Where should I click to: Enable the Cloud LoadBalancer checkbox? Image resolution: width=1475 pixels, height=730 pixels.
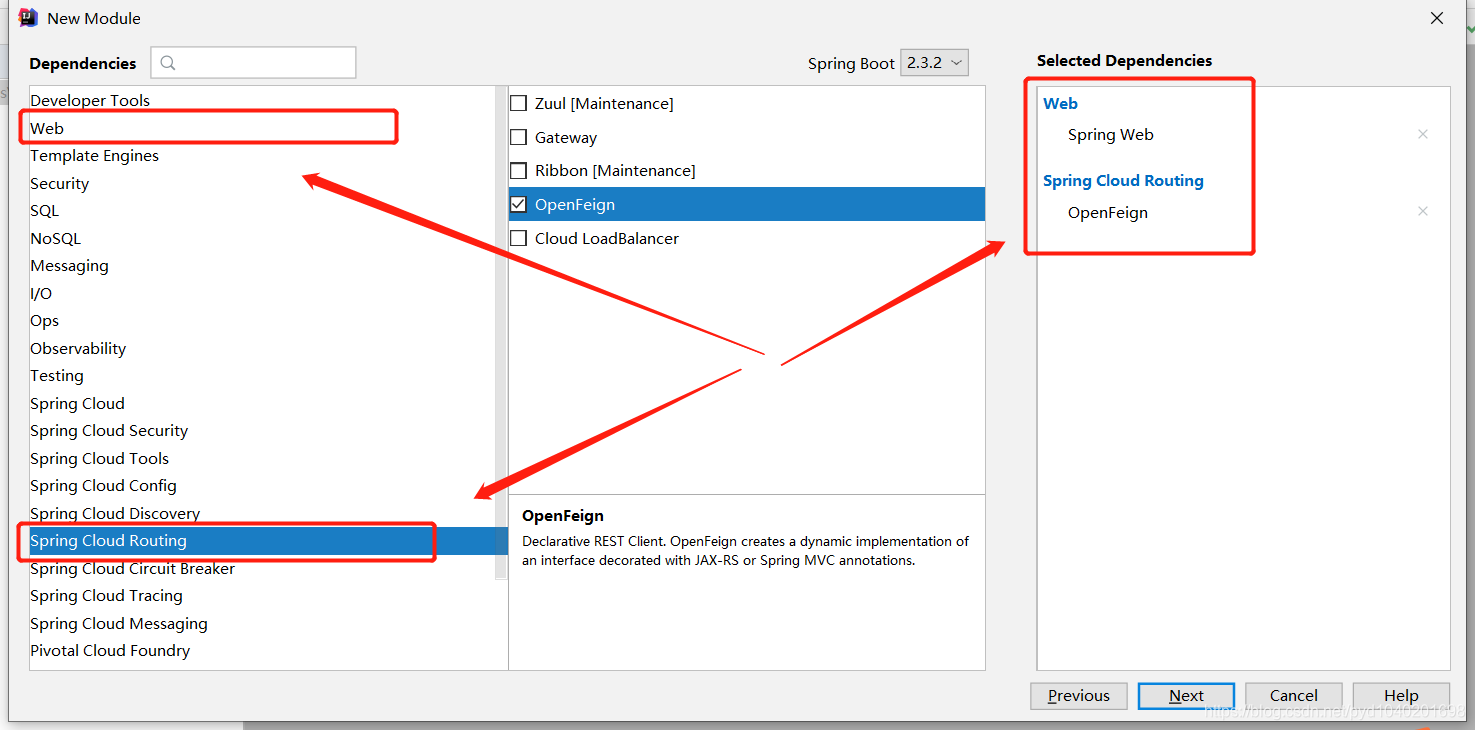(x=519, y=238)
